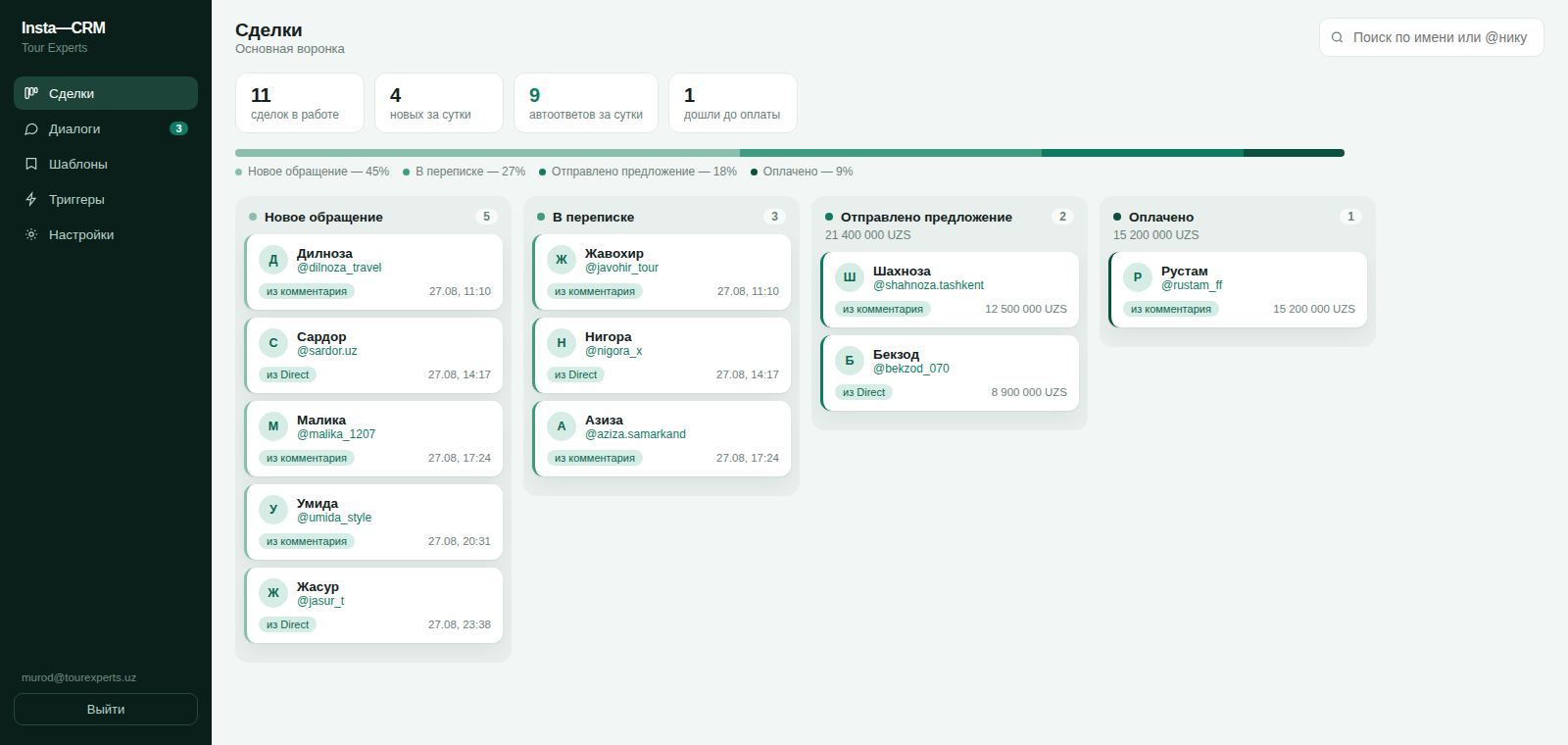This screenshot has height=745, width=1568.
Task: Click the Выйти logout button
Action: (106, 709)
